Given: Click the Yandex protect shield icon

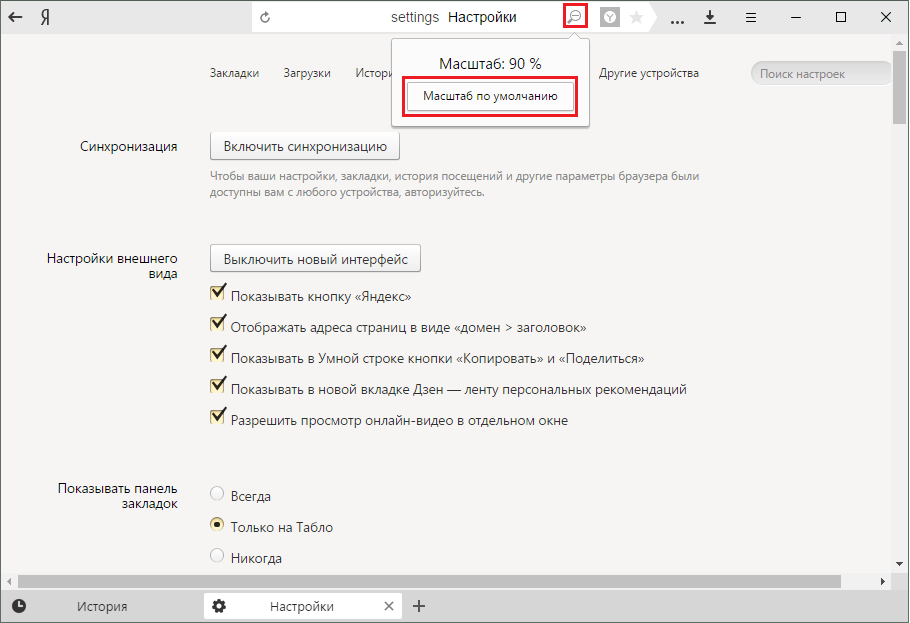Looking at the screenshot, I should click(609, 17).
